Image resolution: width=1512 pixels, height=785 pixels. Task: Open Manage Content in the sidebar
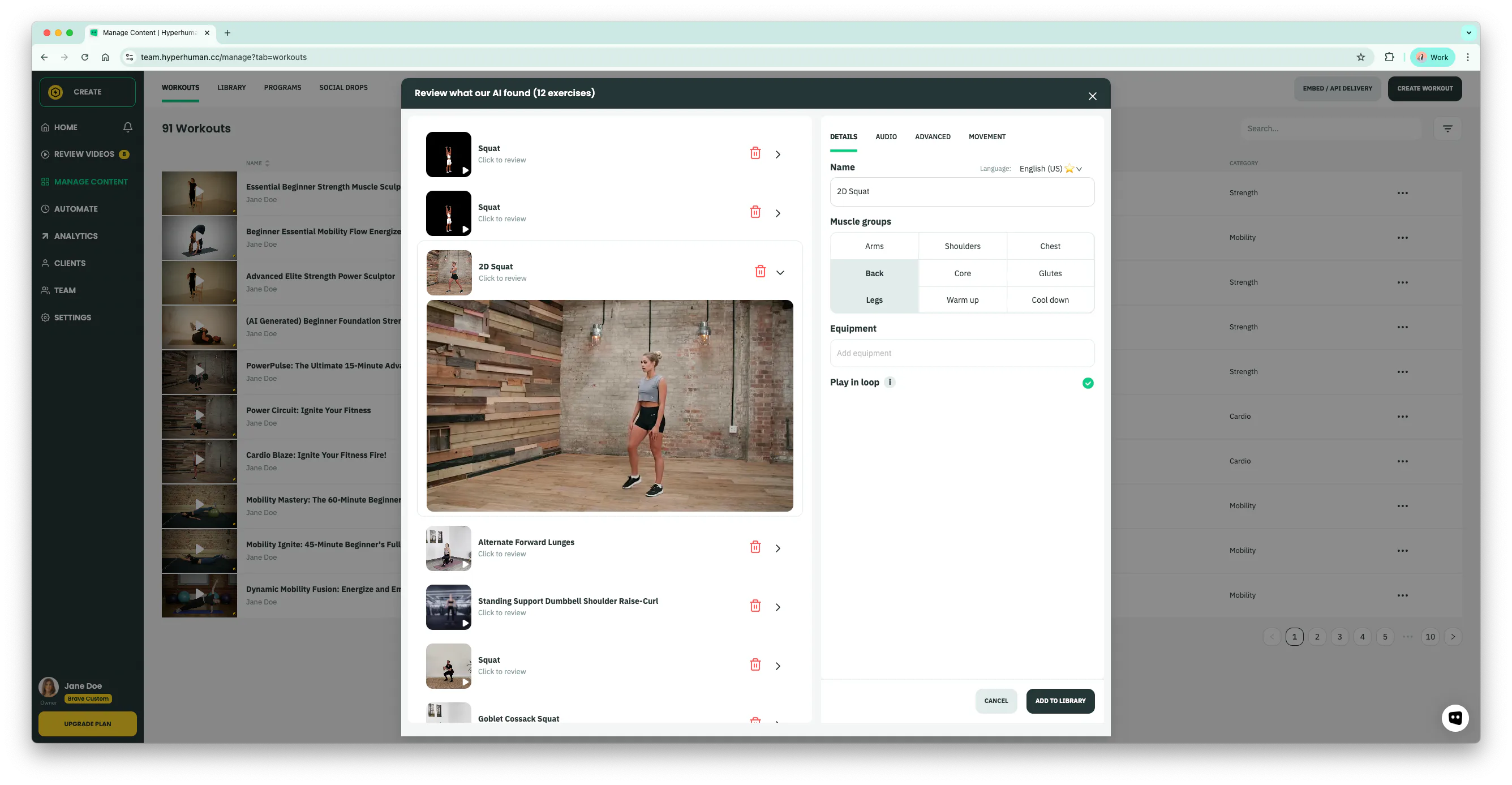click(91, 182)
